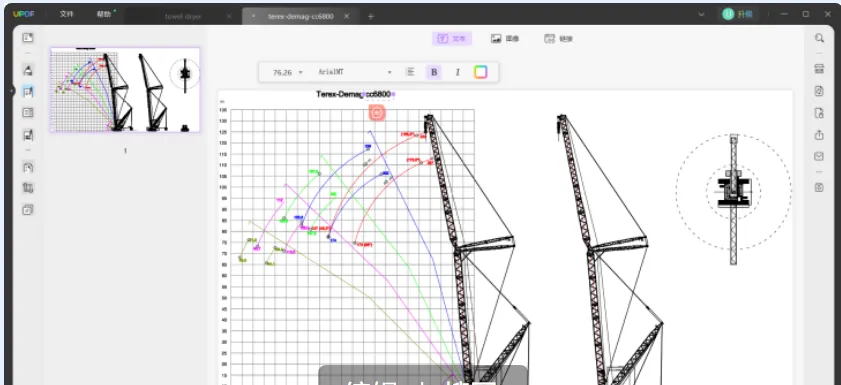Open the font size 76.26 dropdown
Viewport: 841px width, 385px height.
287,72
